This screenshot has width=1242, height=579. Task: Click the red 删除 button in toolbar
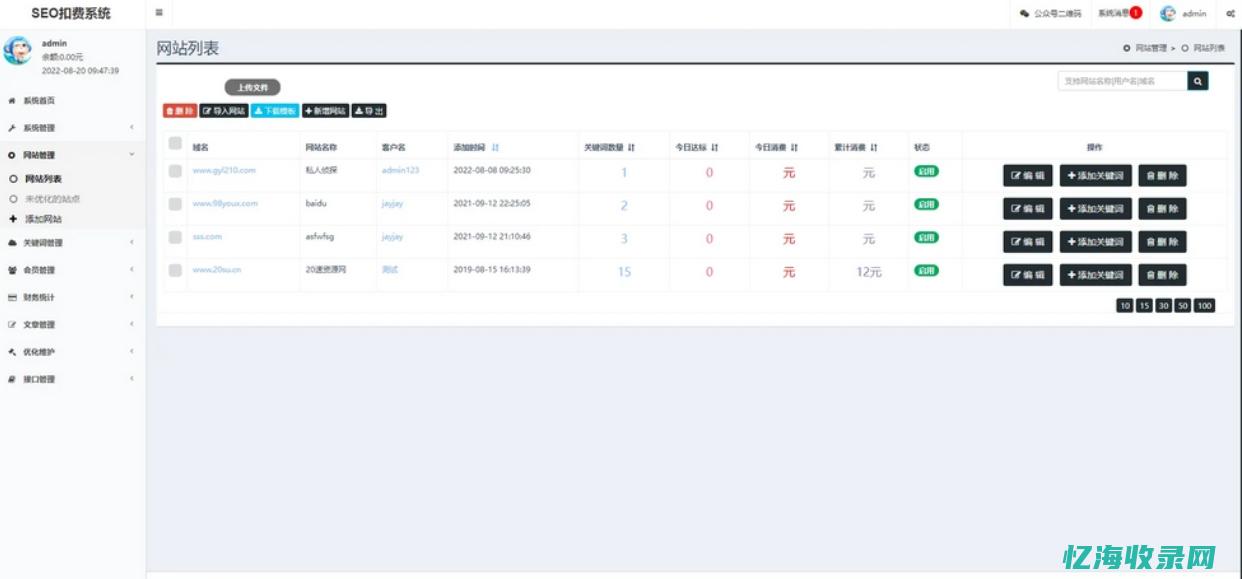[x=179, y=111]
